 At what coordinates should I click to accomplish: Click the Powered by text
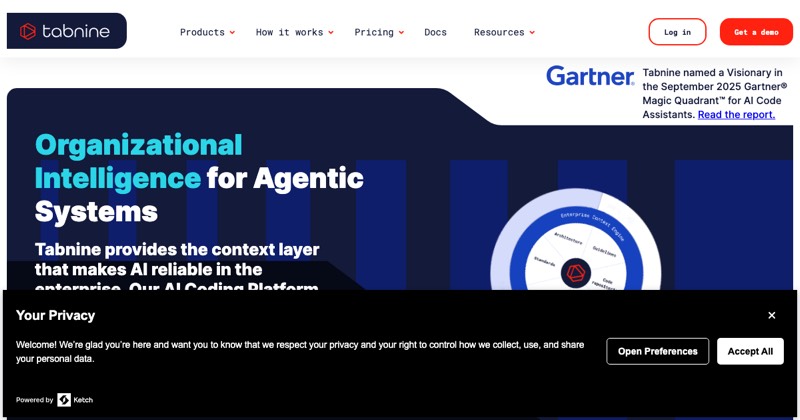tap(34, 400)
